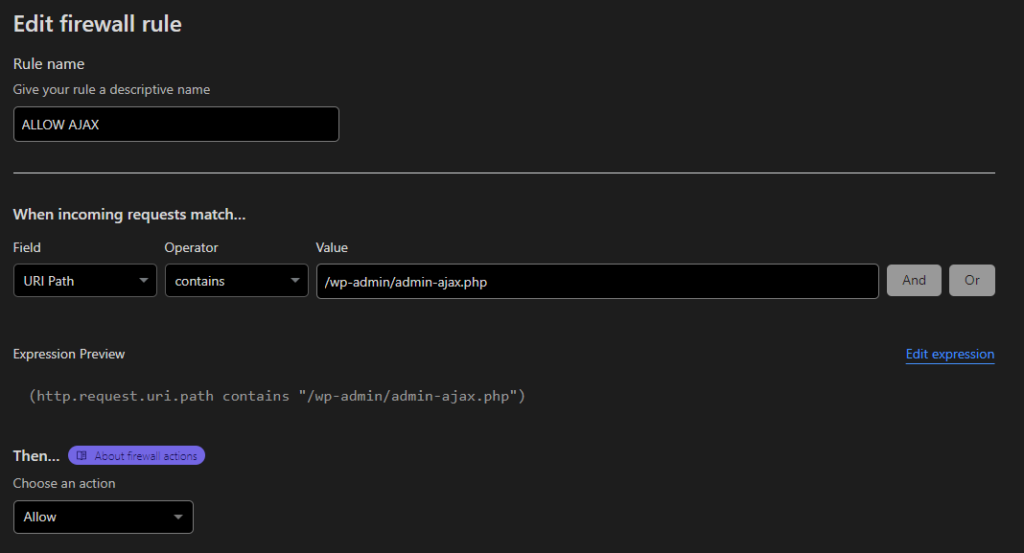Click the arrow on the contains selector
The height and width of the screenshot is (553, 1024).
pos(295,281)
